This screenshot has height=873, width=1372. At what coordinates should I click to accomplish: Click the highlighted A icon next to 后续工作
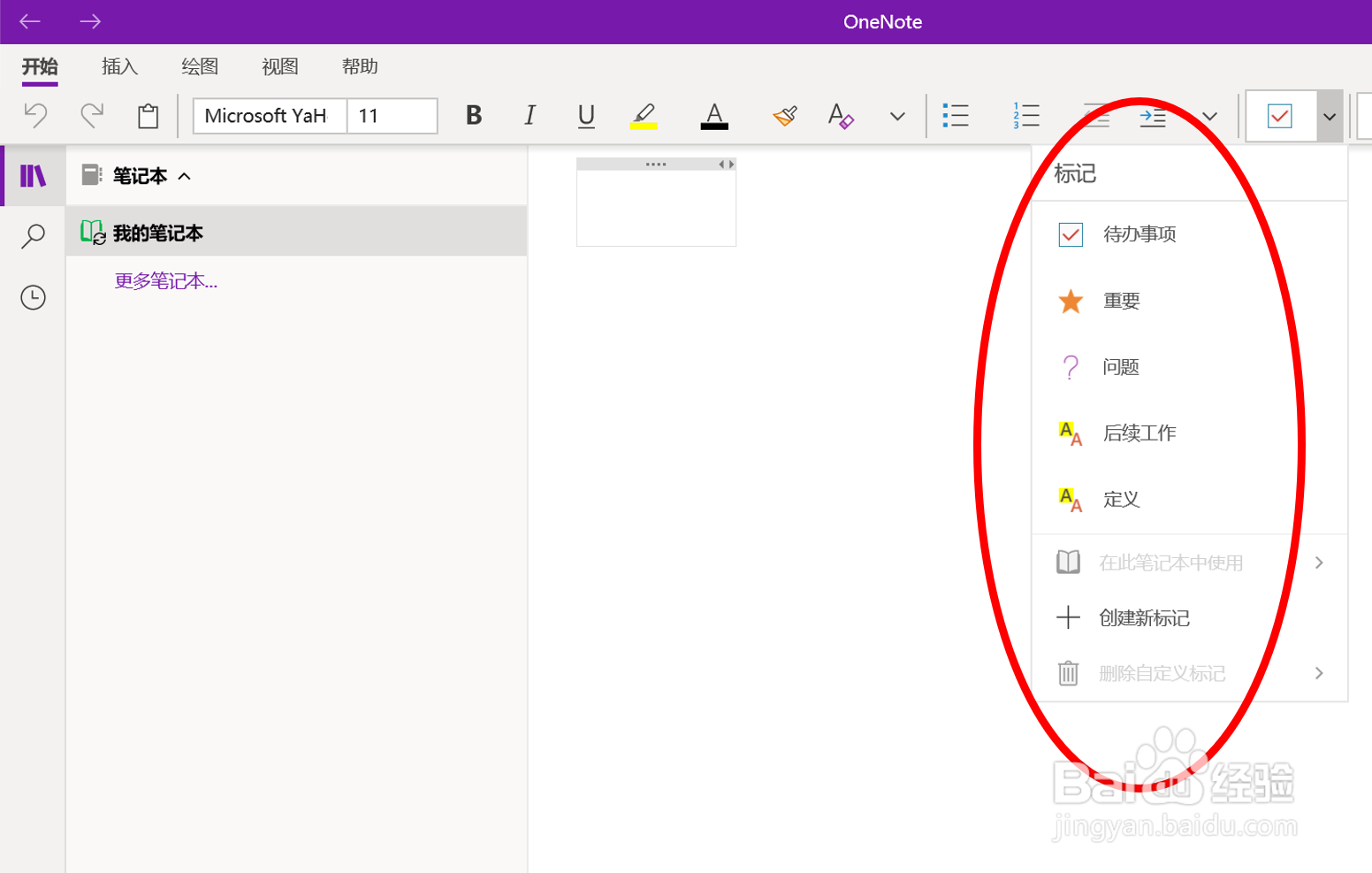coord(1071,433)
